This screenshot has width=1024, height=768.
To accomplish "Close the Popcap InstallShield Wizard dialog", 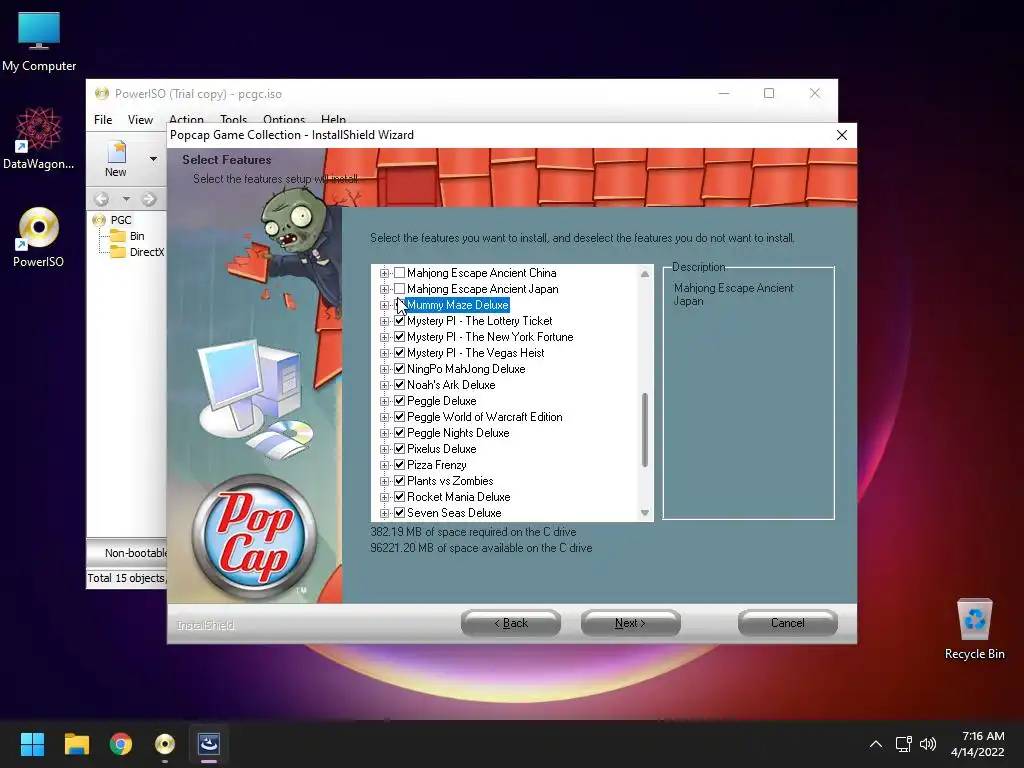I will (842, 135).
